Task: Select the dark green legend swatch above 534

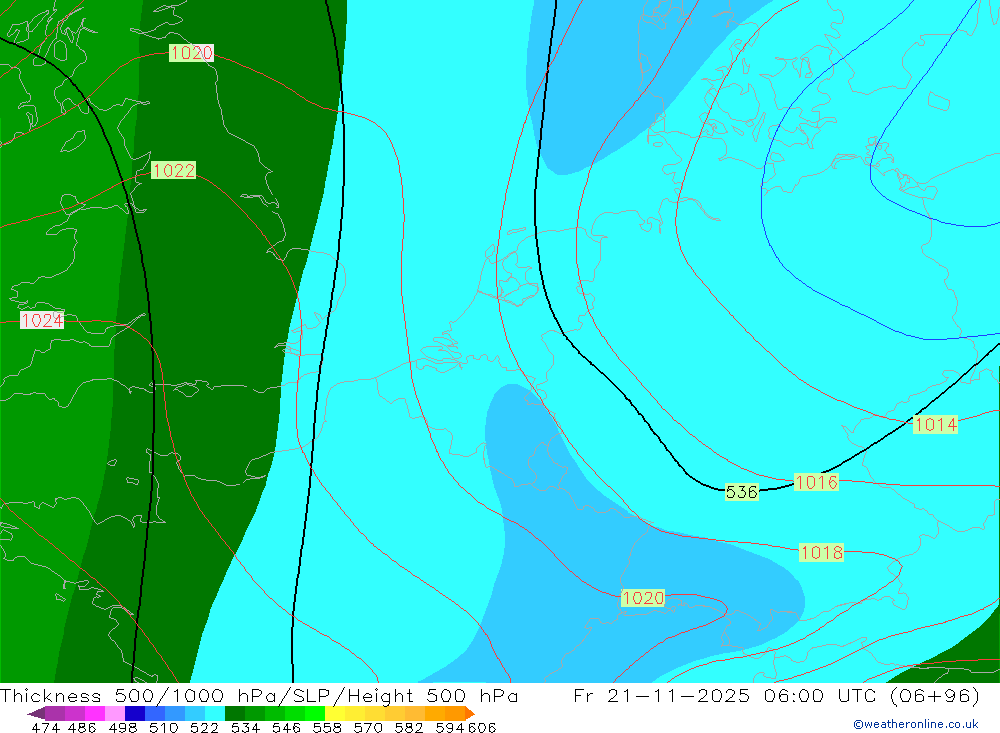Action: (x=235, y=713)
